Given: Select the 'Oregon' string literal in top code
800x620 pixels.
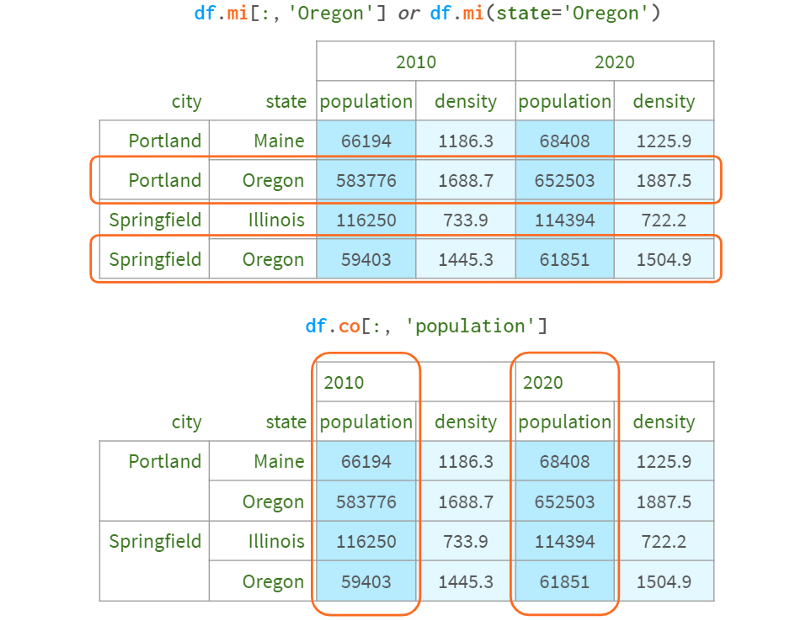Looking at the screenshot, I should pos(329,13).
